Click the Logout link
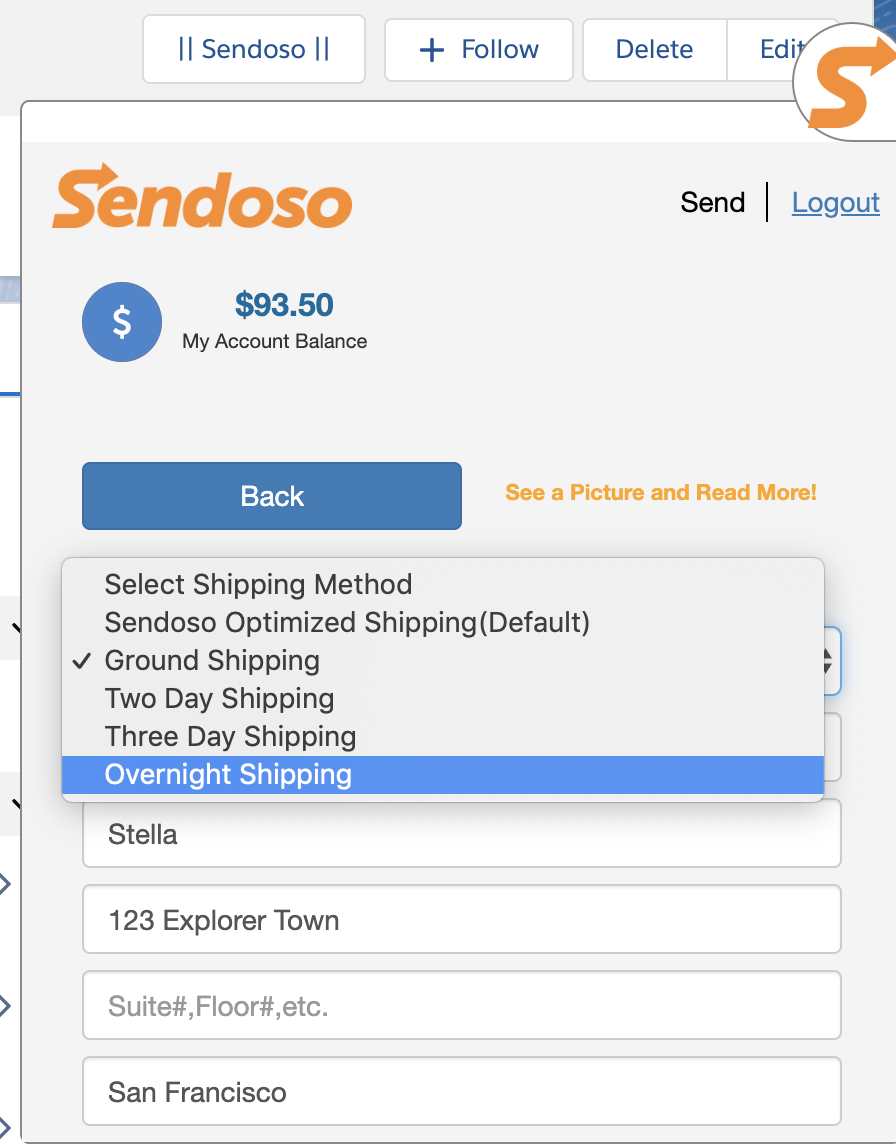 click(835, 203)
